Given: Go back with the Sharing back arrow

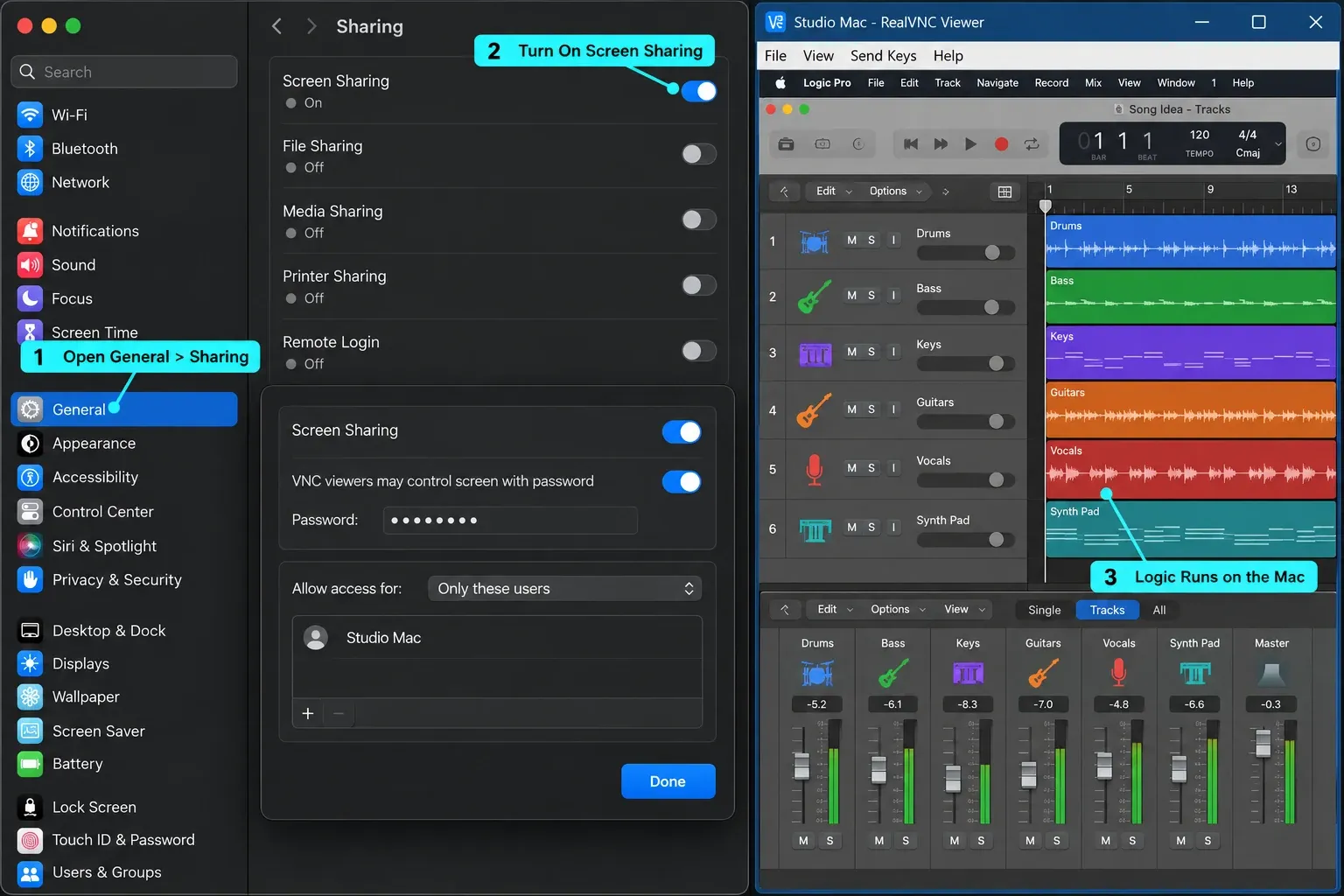Looking at the screenshot, I should (x=277, y=26).
